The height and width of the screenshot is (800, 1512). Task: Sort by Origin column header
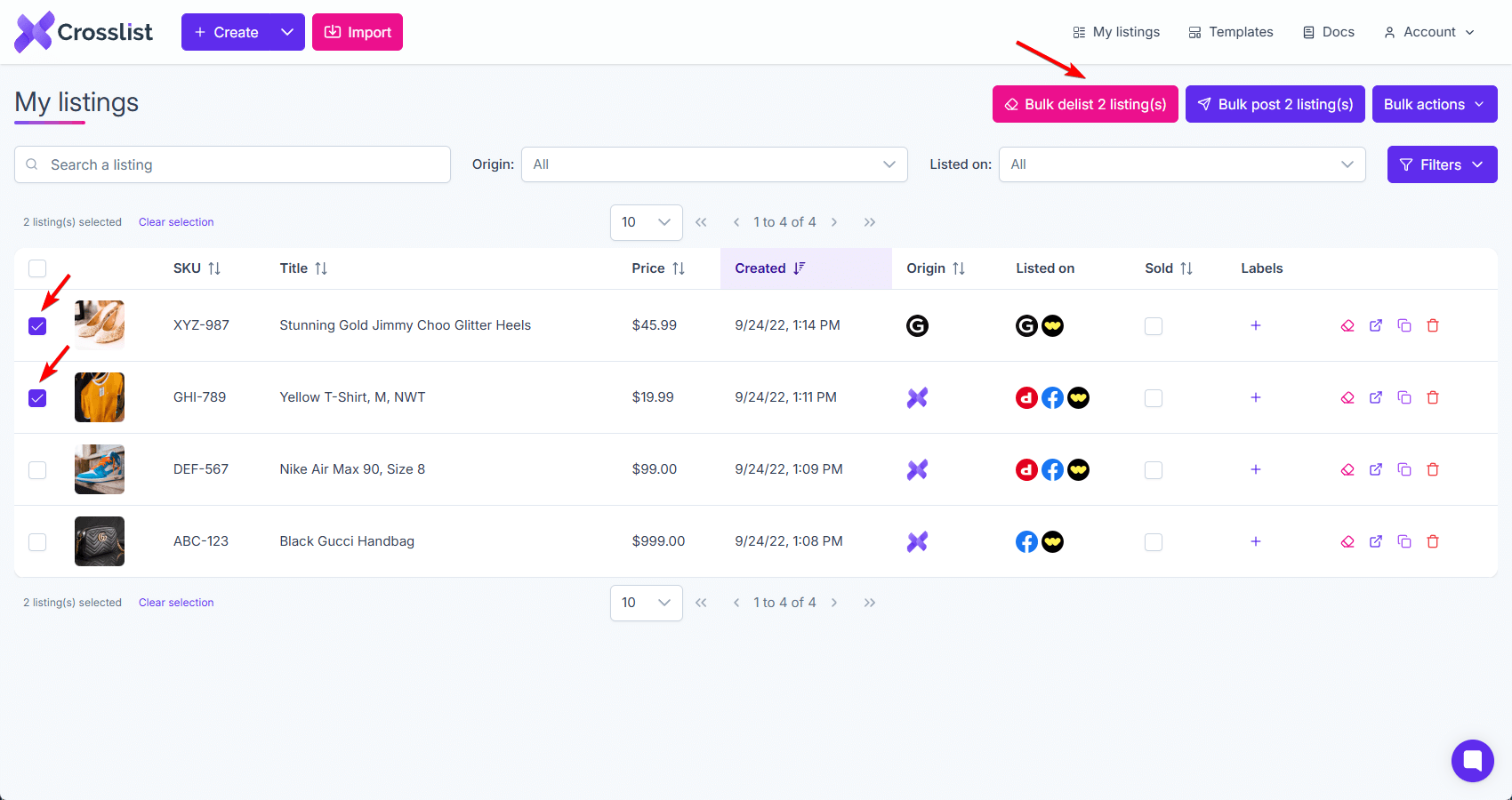pos(936,268)
